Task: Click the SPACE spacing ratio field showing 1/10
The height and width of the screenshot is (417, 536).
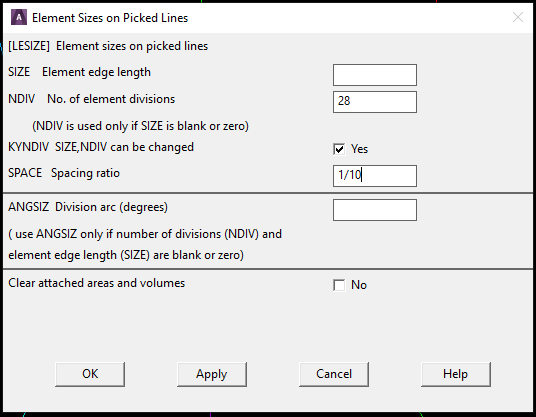Action: click(x=375, y=176)
